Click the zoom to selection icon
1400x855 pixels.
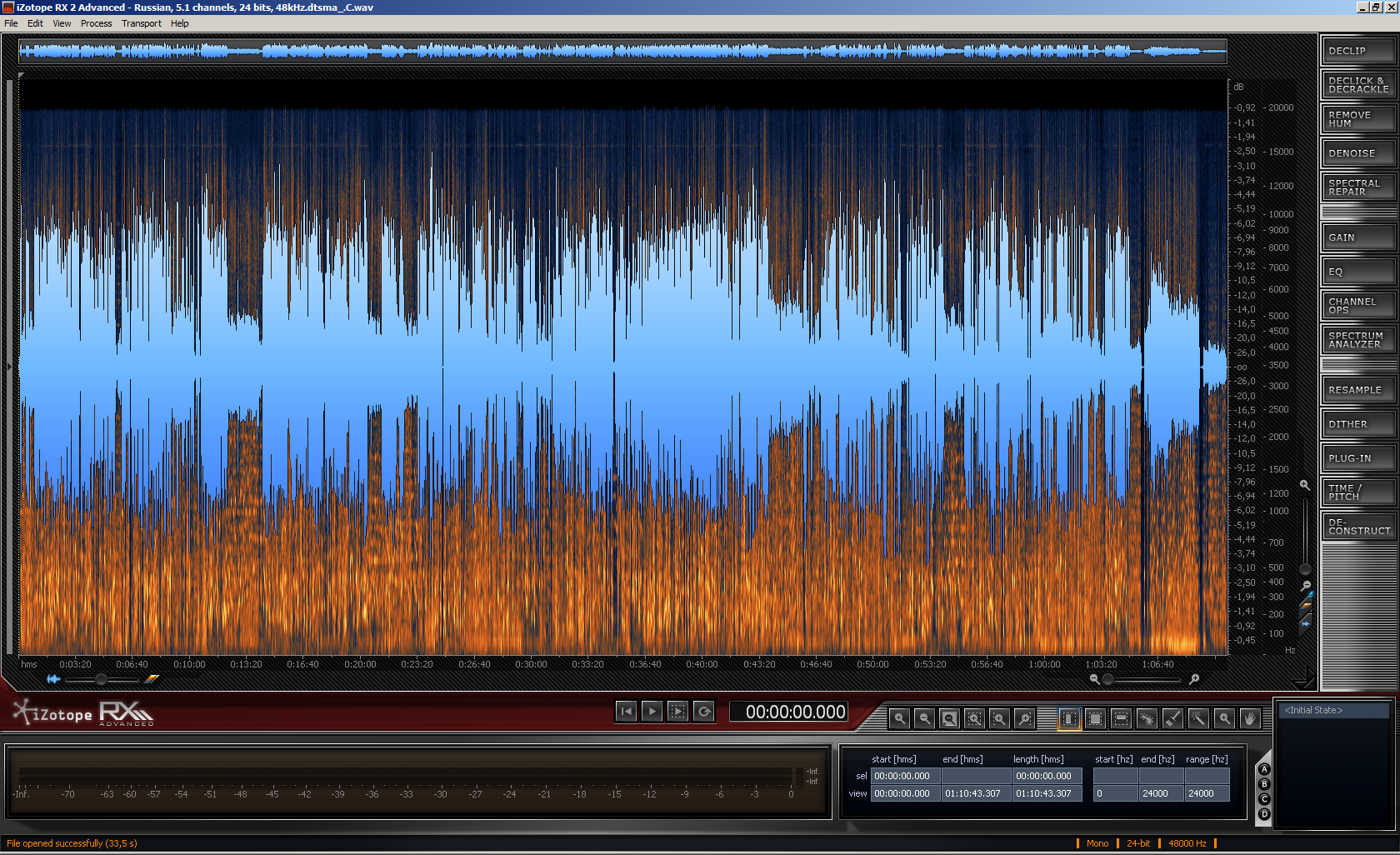tap(974, 718)
